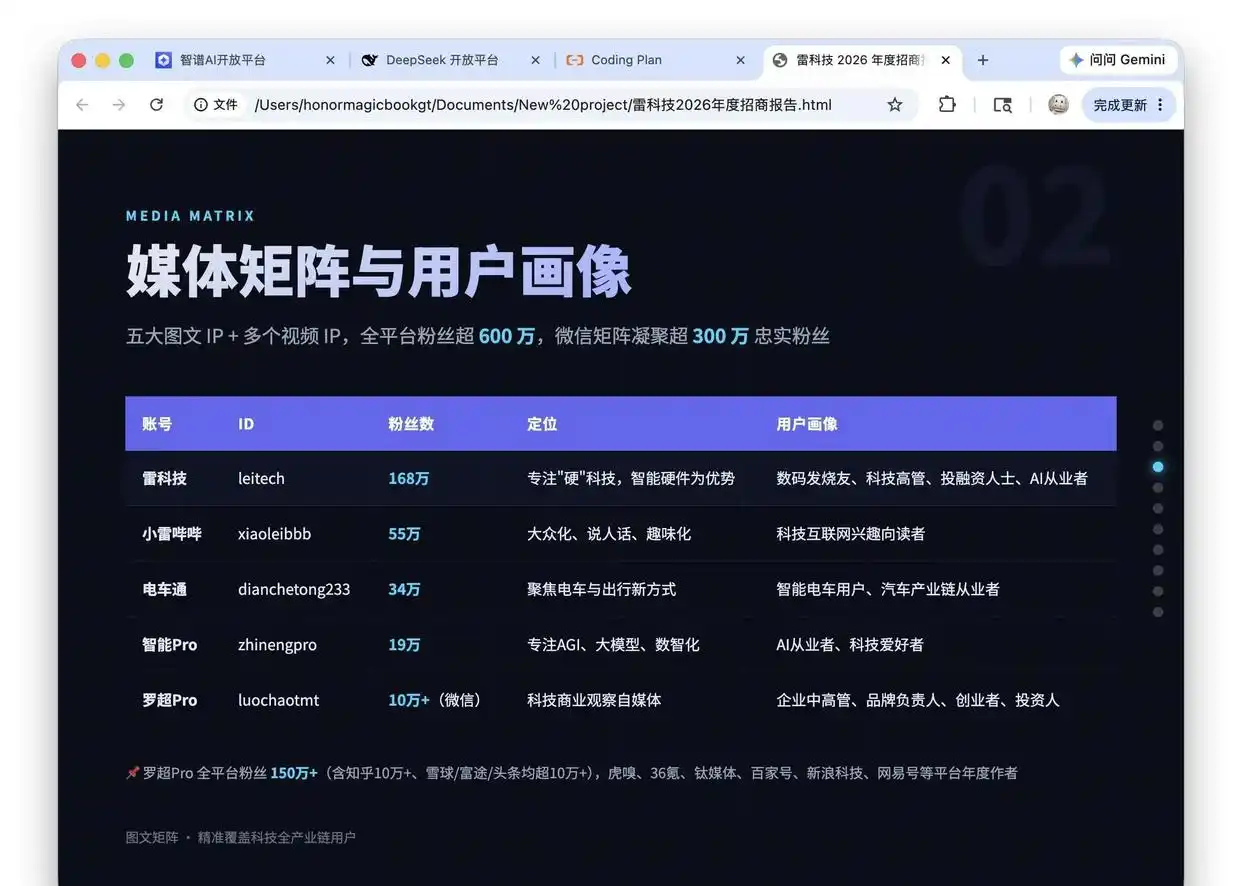Go back to the previous page

[x=82, y=105]
